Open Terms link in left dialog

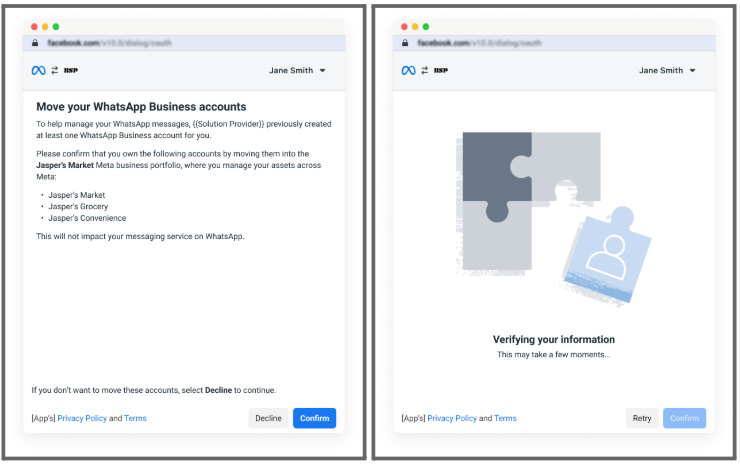tap(135, 418)
